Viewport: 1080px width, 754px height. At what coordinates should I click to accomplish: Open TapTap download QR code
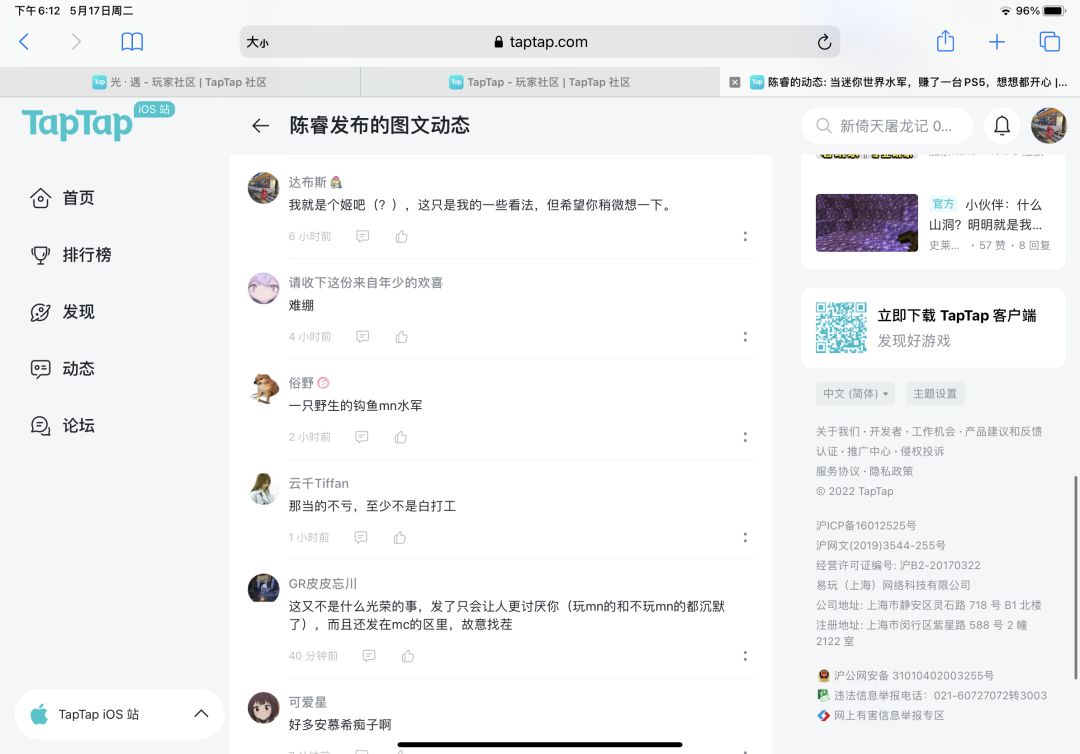pyautogui.click(x=841, y=327)
